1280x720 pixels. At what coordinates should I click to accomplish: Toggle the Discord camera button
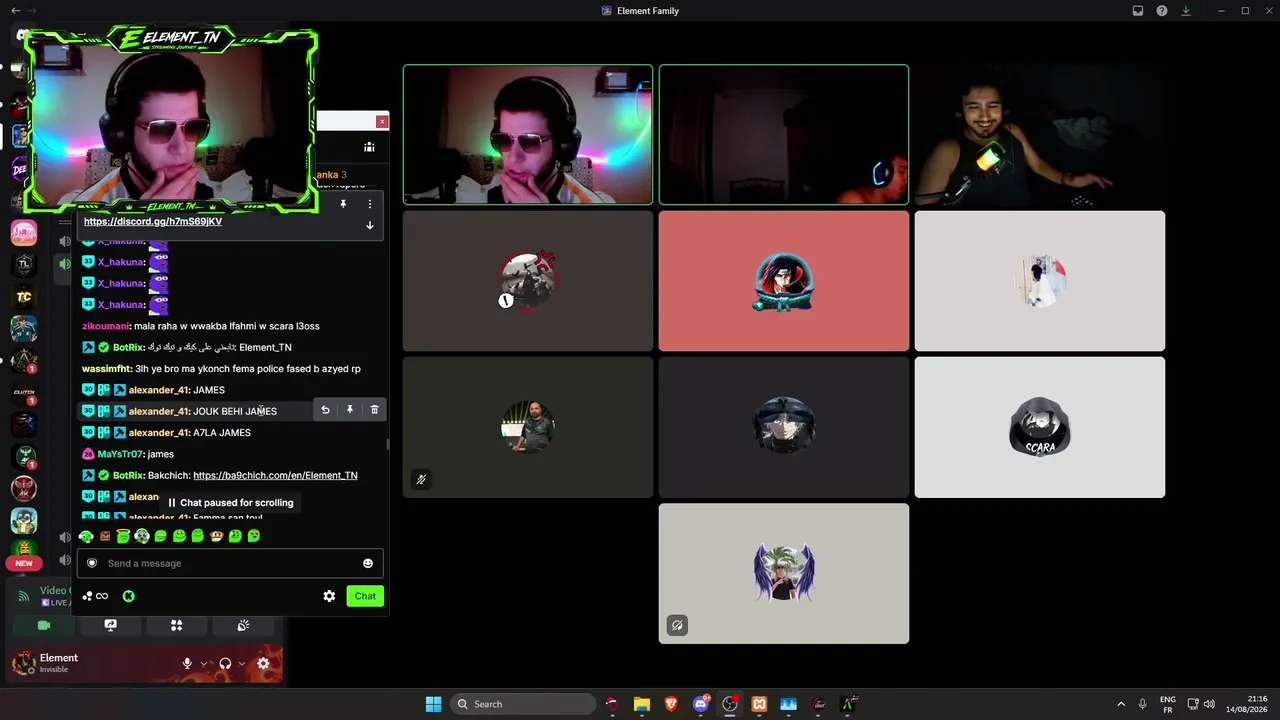[x=44, y=625]
